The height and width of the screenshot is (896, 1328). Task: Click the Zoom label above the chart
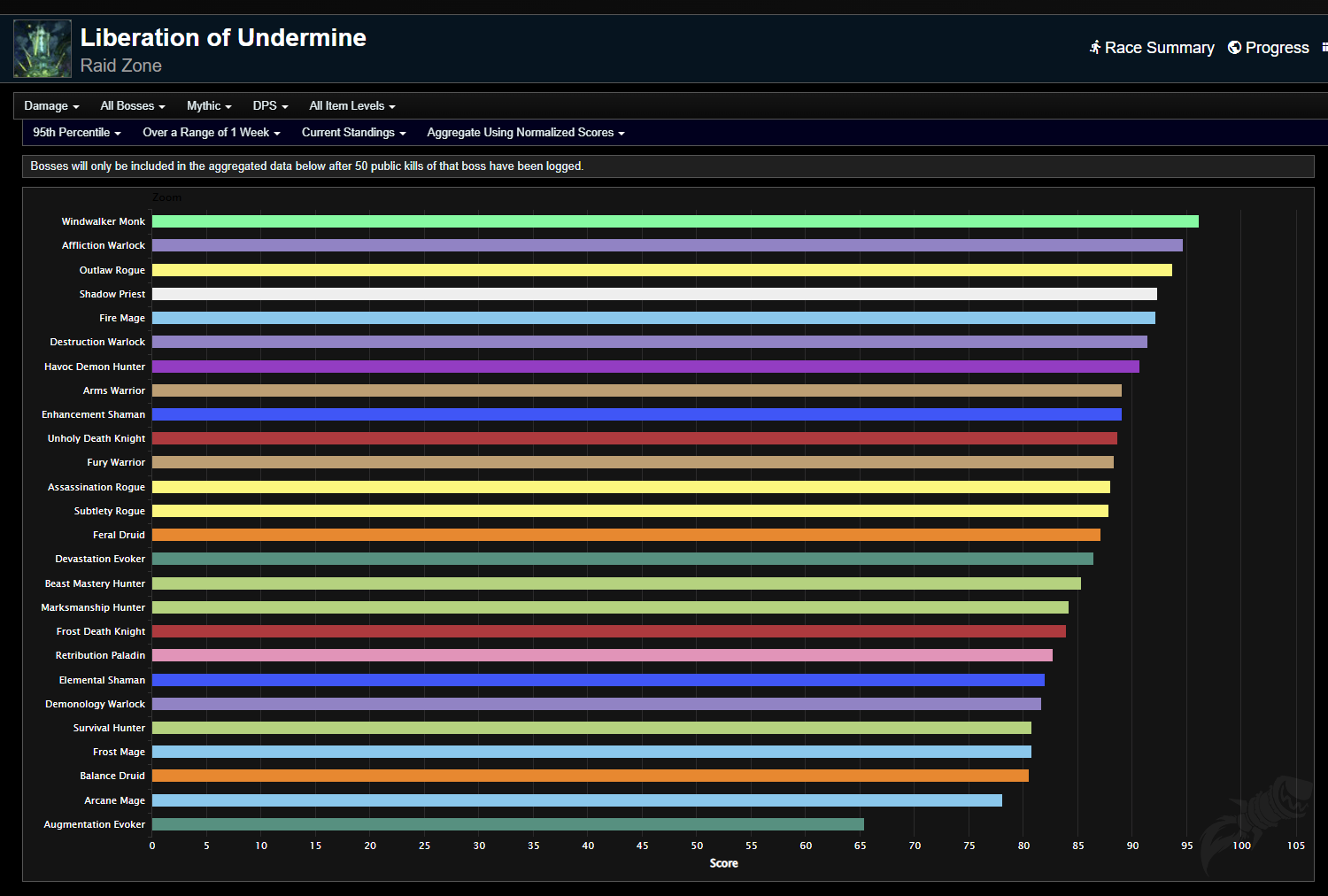tap(166, 197)
